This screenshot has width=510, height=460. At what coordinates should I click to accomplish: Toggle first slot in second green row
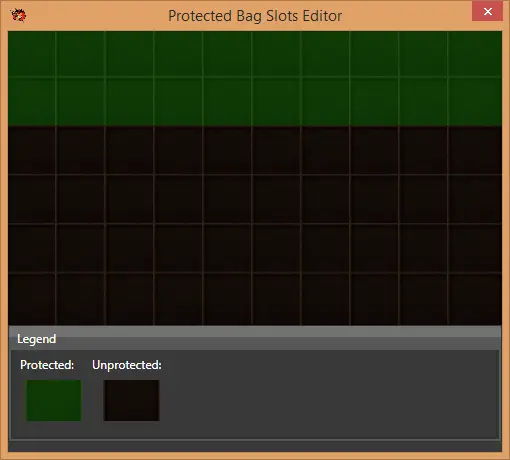(32, 102)
